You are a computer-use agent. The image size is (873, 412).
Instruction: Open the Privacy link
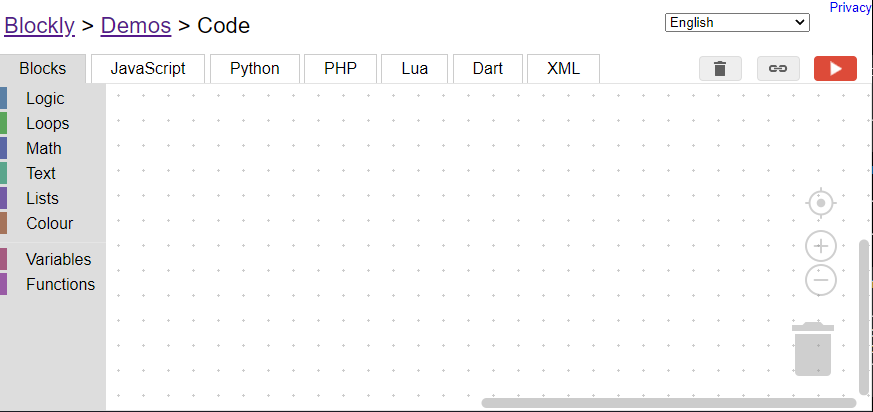click(x=850, y=8)
